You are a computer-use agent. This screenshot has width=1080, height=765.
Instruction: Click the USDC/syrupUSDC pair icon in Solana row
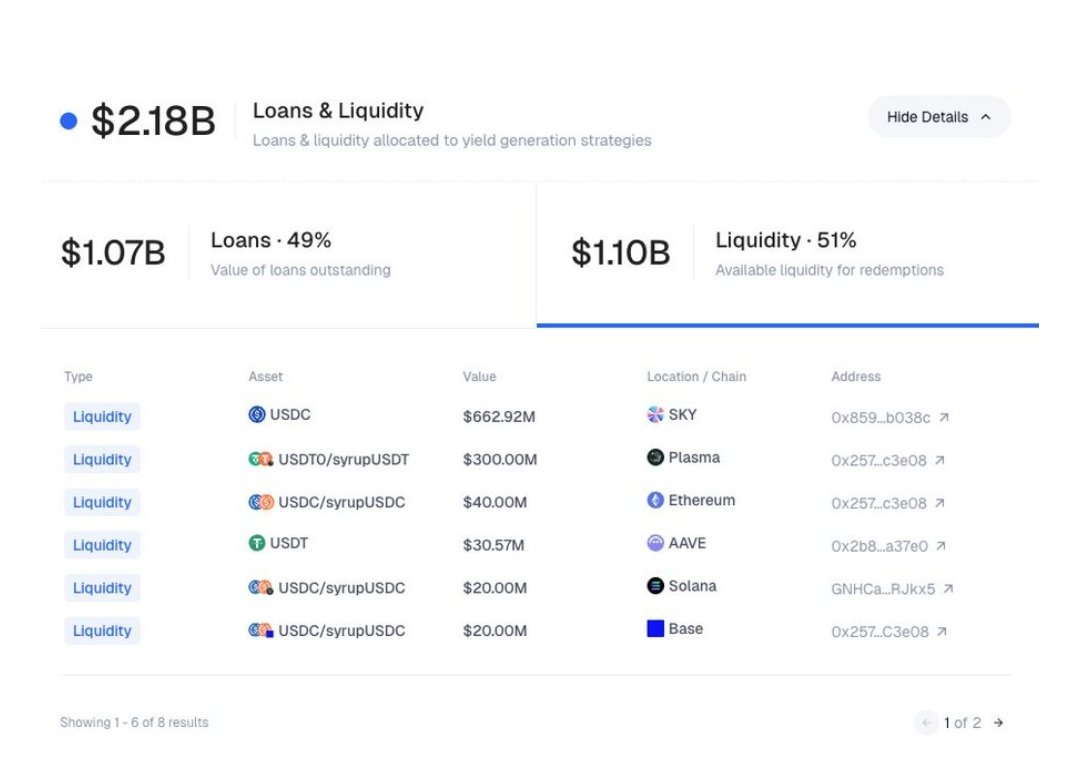click(x=261, y=587)
